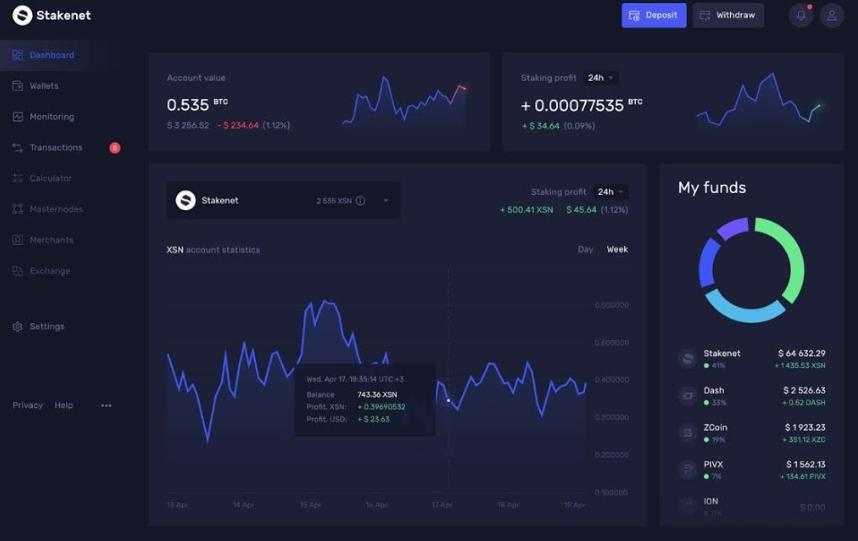This screenshot has width=858, height=541.
Task: Click the Calculator icon in sidebar
Action: (18, 178)
